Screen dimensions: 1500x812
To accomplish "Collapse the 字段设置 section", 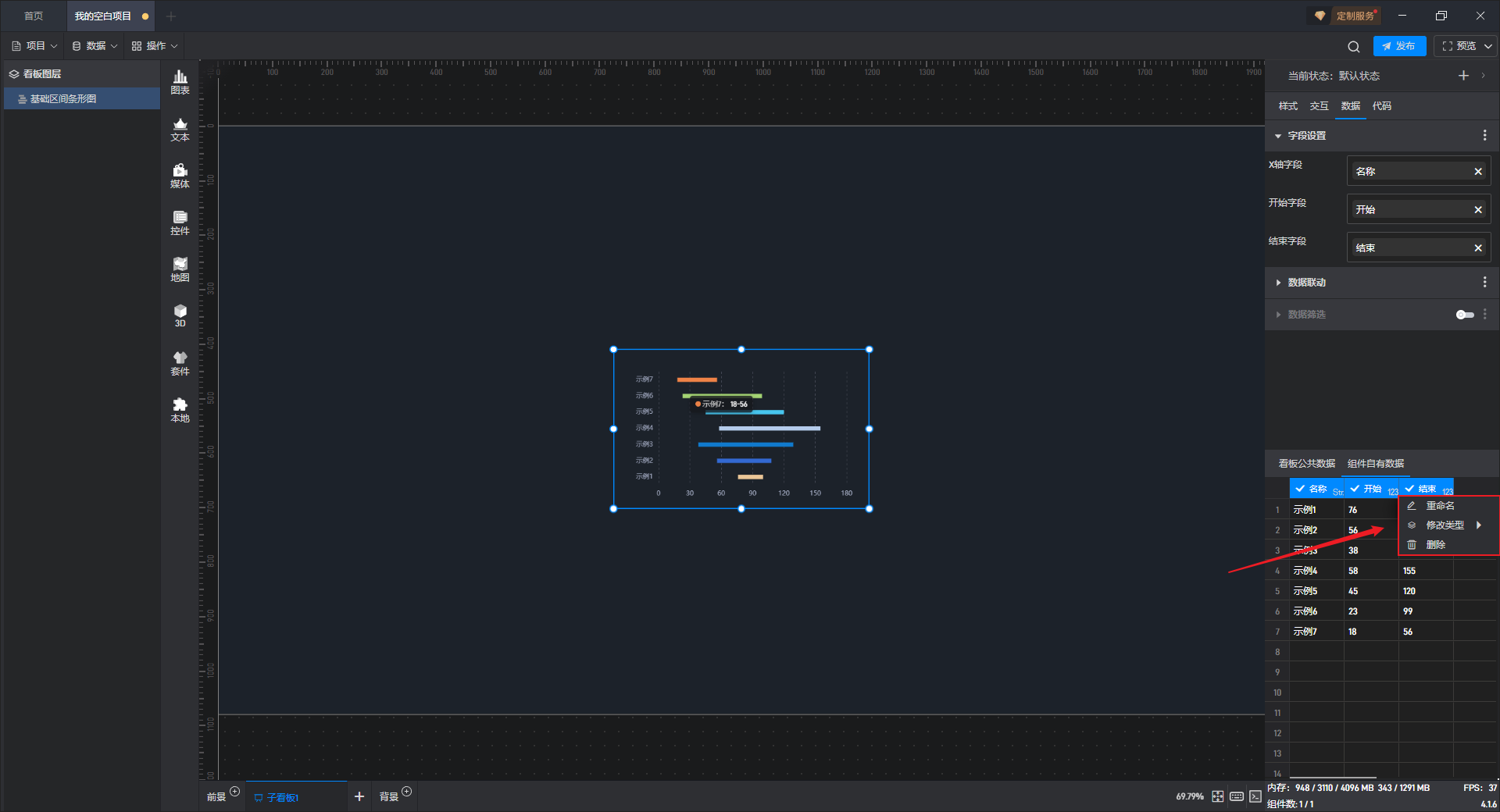I will (1278, 136).
